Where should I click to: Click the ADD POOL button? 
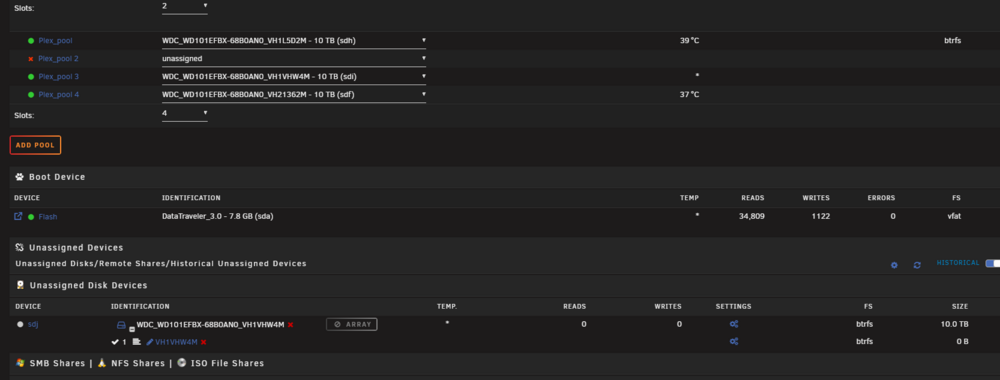(x=35, y=145)
